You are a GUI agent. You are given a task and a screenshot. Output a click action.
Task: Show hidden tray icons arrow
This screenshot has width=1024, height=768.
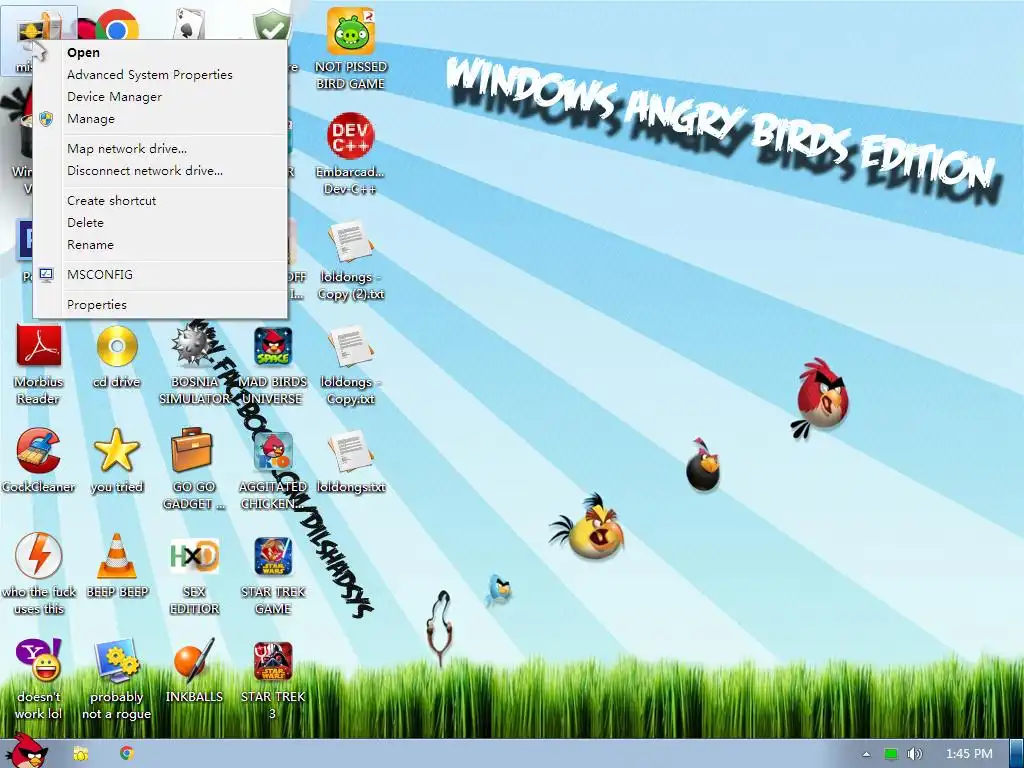(867, 754)
